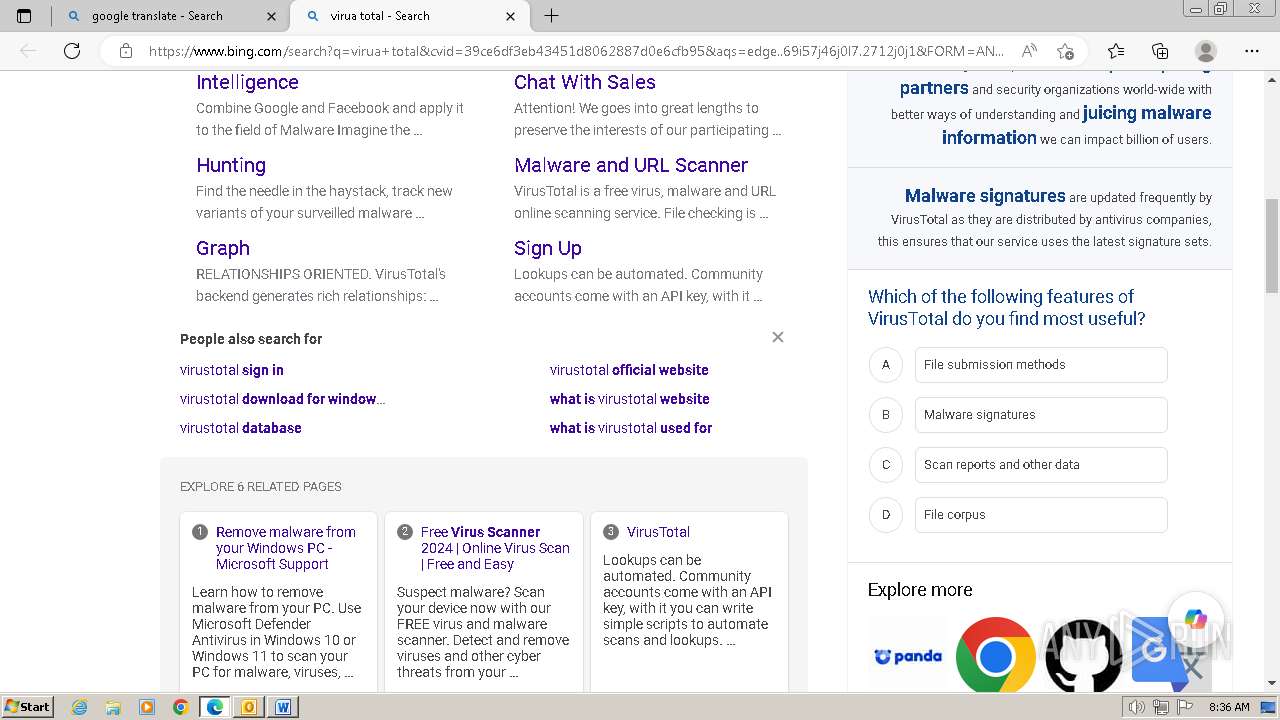Open the Copilot floating icon
1280x720 pixels.
pyautogui.click(x=1196, y=621)
